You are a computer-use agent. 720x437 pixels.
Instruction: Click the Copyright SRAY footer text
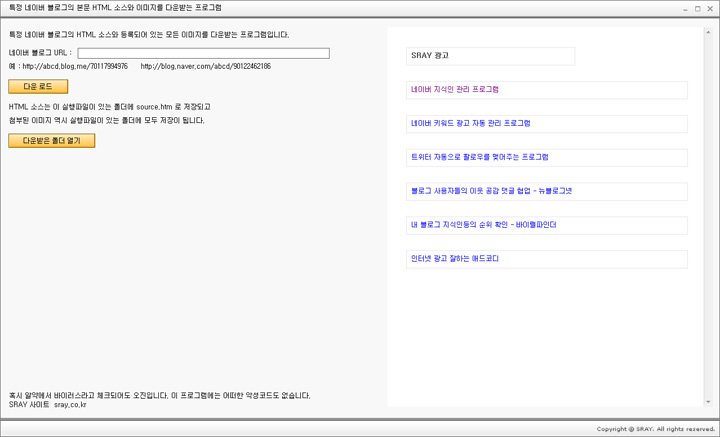coord(655,429)
